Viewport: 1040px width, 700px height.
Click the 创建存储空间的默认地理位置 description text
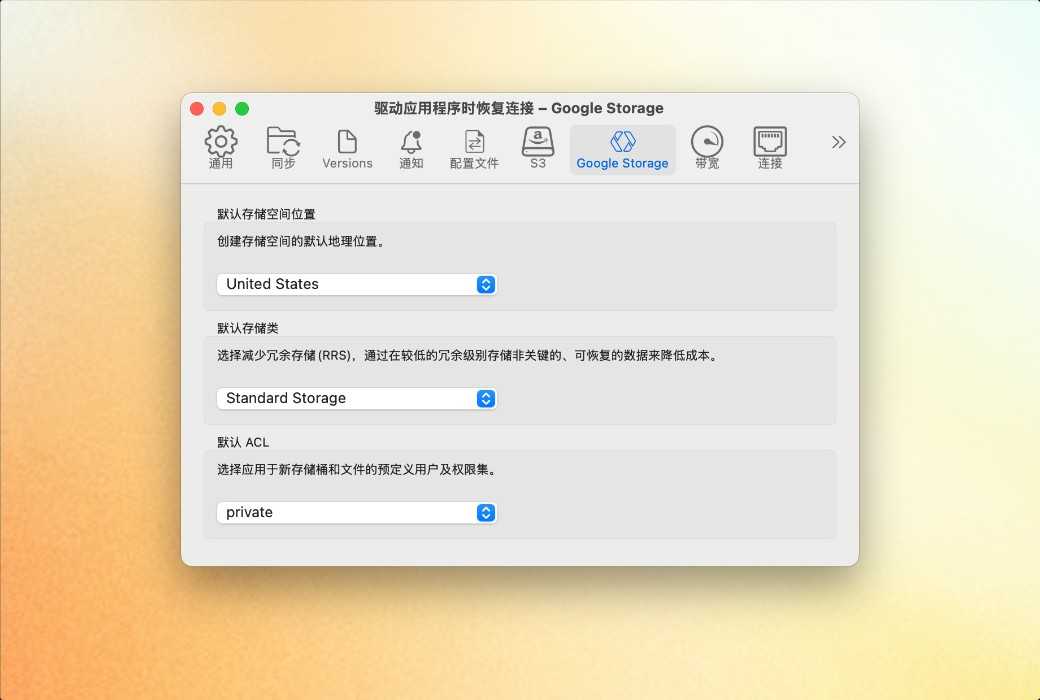click(302, 242)
